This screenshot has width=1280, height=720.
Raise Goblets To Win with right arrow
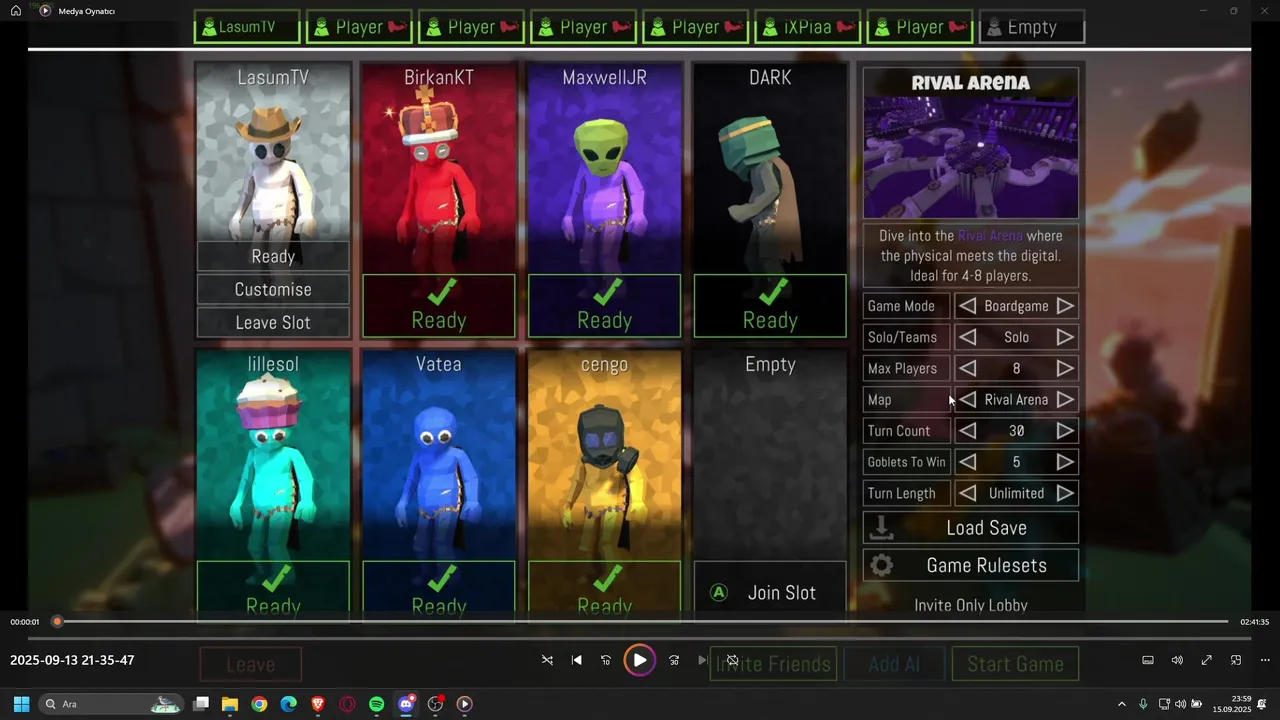tap(1065, 462)
